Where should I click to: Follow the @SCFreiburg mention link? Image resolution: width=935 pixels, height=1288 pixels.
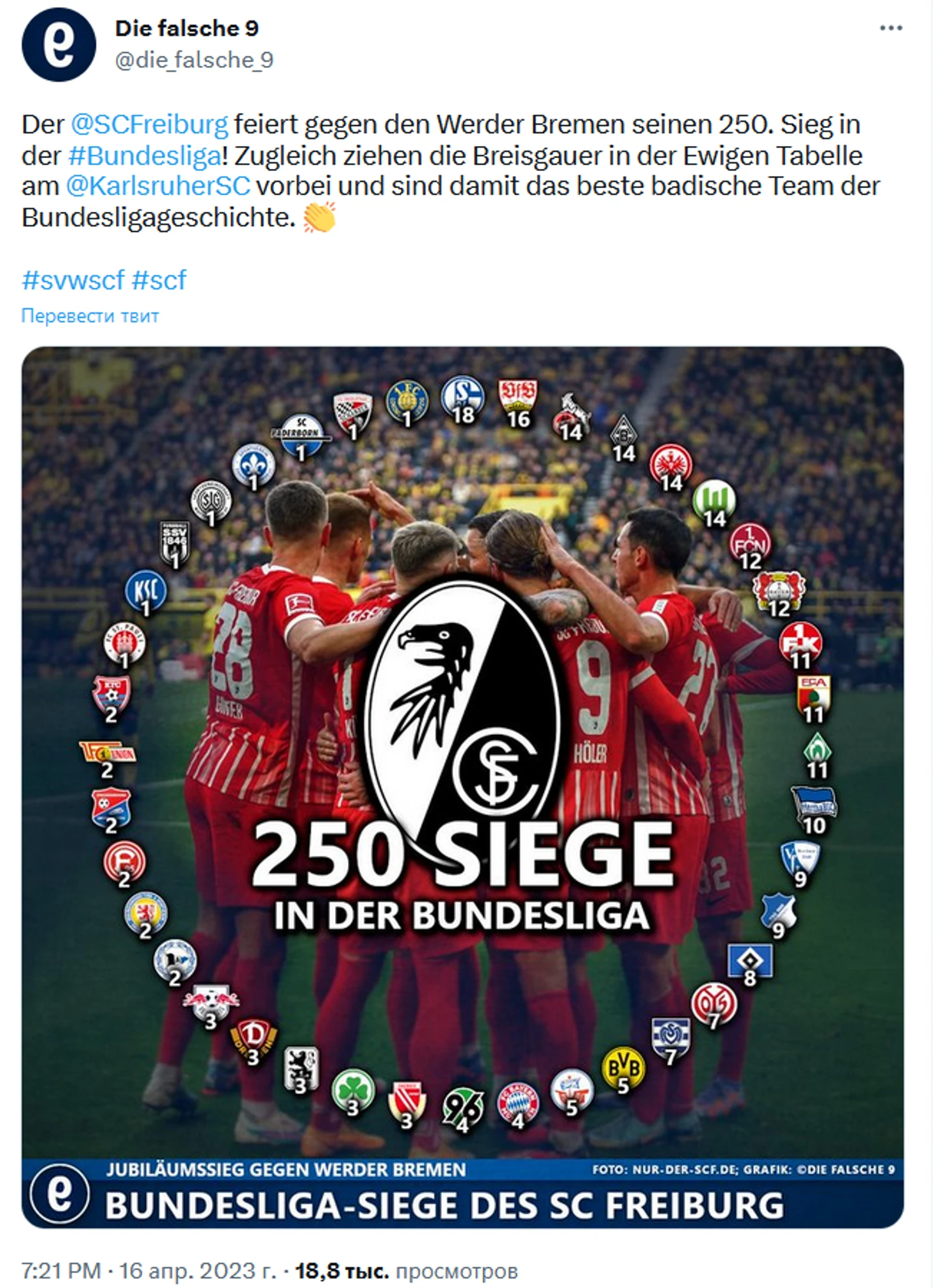pyautogui.click(x=149, y=124)
